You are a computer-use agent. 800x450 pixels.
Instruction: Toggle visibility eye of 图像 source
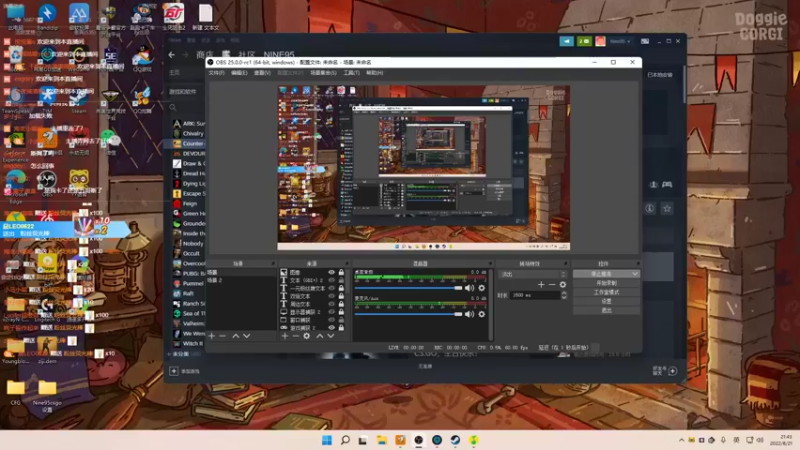pos(332,272)
